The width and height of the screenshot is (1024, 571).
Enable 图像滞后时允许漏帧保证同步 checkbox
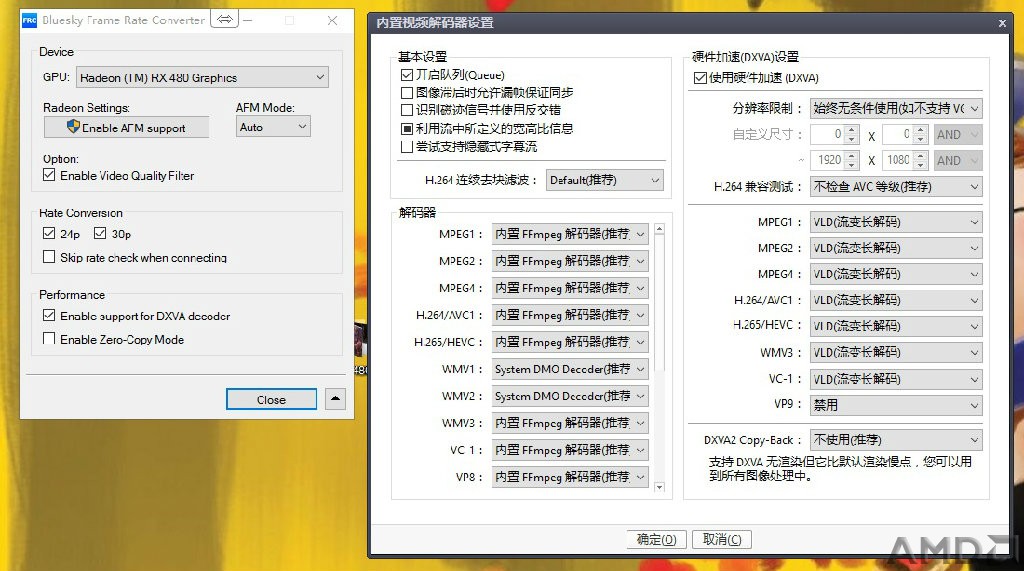(x=407, y=93)
